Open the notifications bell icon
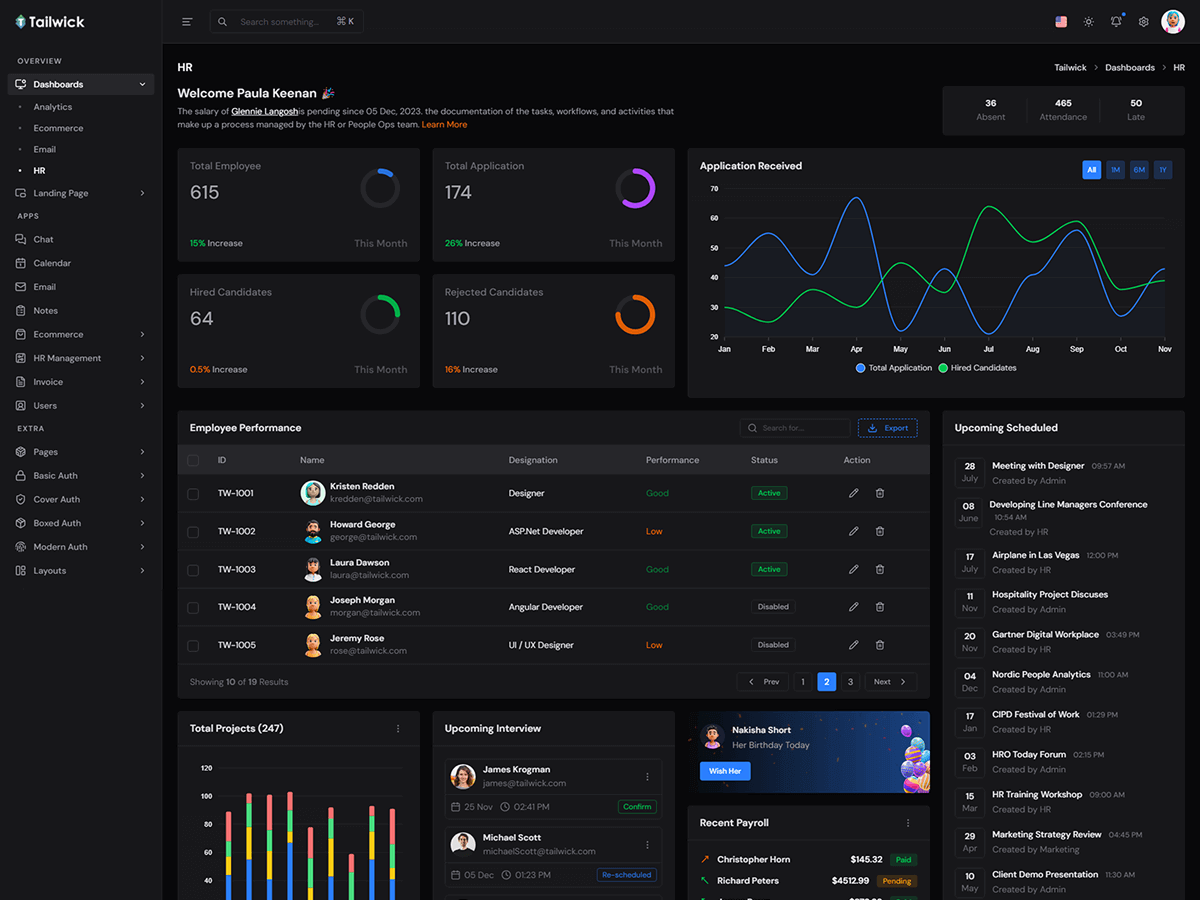Viewport: 1200px width, 900px height. pos(1116,22)
